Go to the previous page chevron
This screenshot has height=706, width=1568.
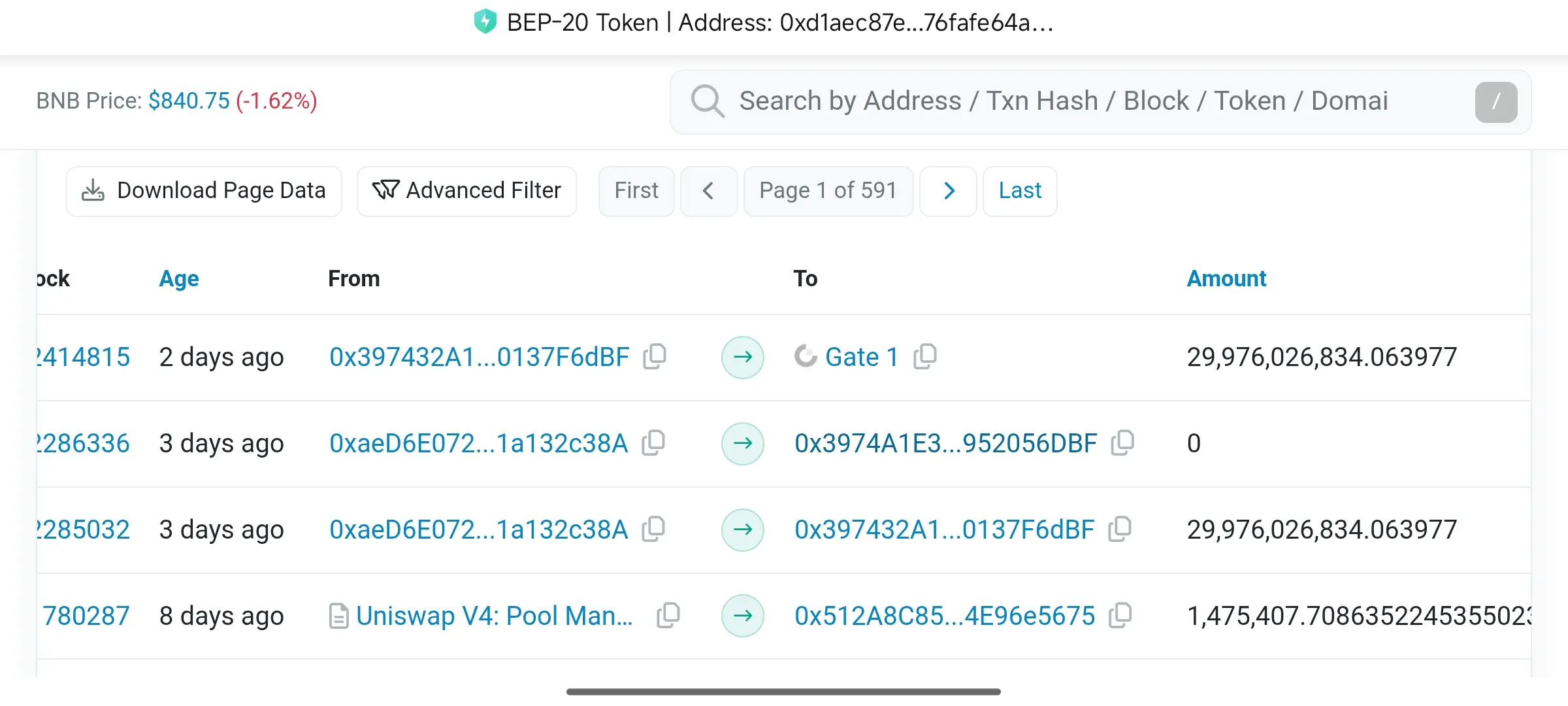pyautogui.click(x=708, y=191)
